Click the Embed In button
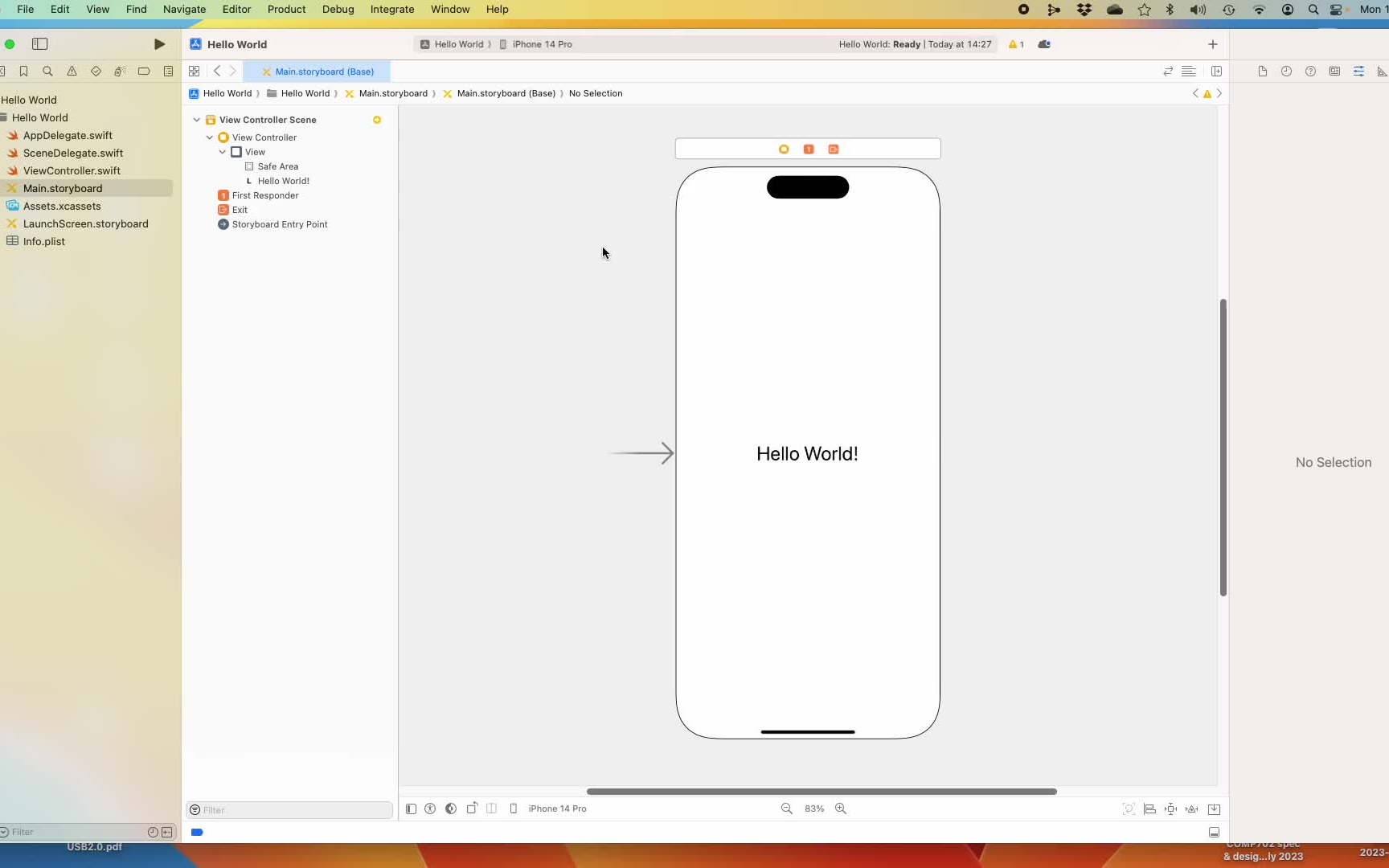Viewport: 1389px width, 868px height. tap(1214, 809)
